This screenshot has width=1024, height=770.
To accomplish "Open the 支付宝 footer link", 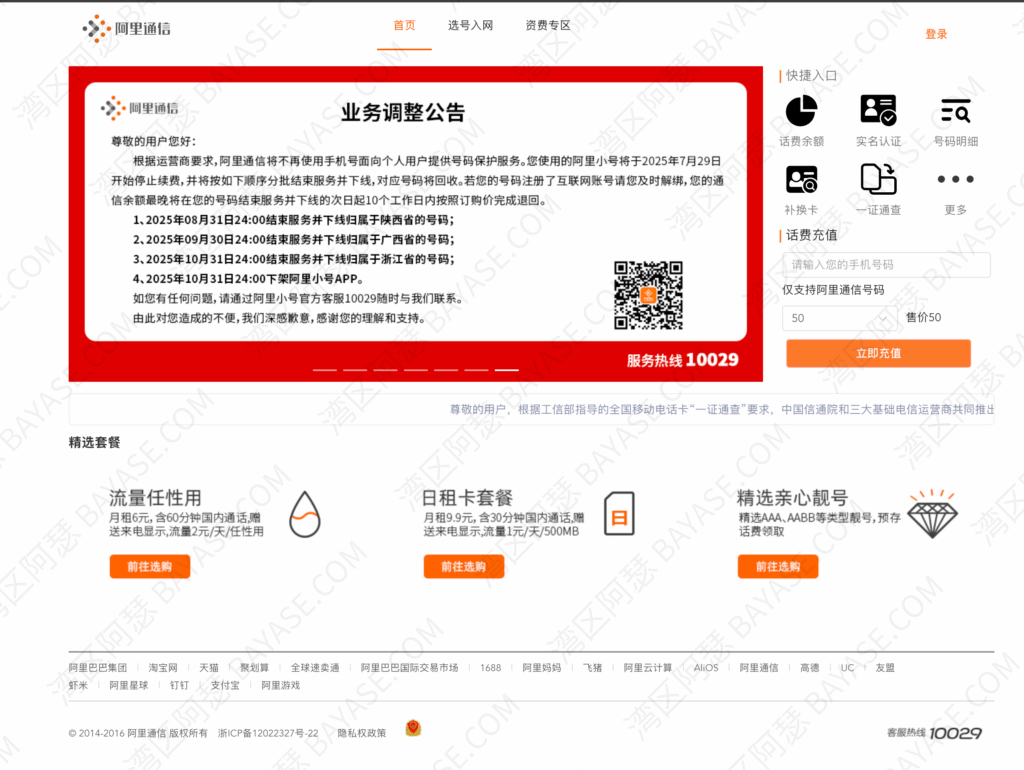I will point(225,685).
